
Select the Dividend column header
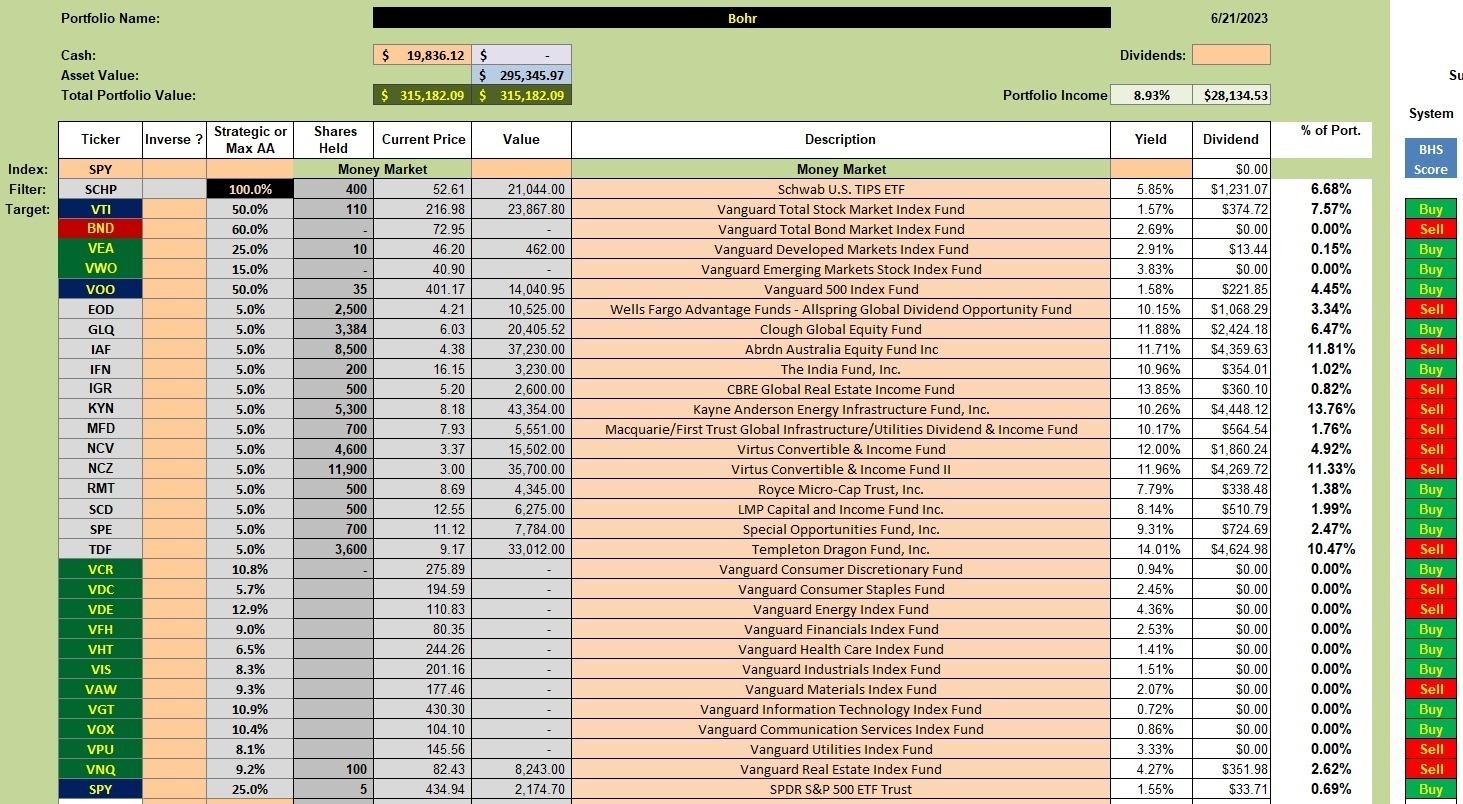tap(1231, 140)
